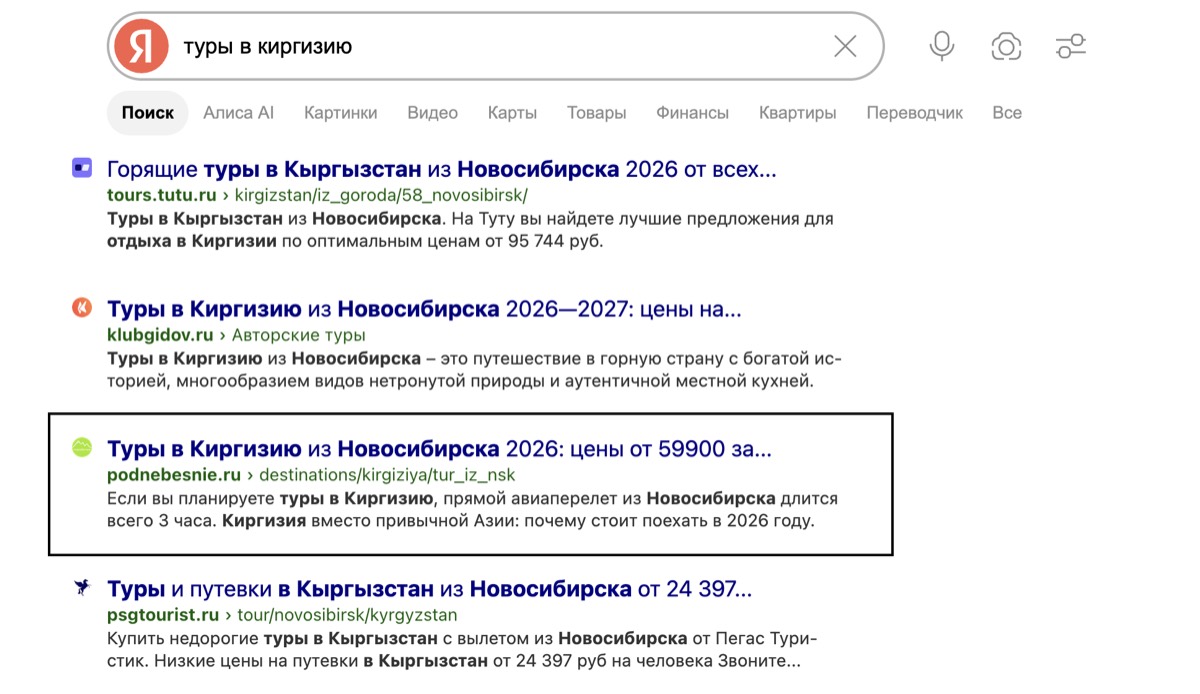Open Горящие туры в Кыргызстан result title
1200x694 pixels.
(441, 169)
